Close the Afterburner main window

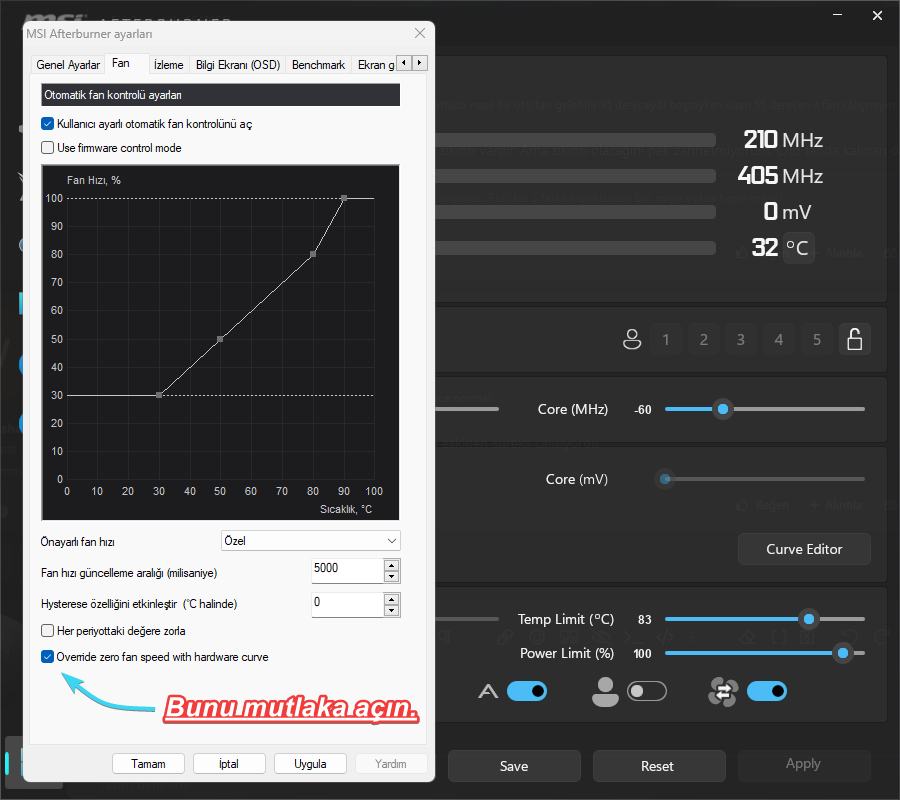click(877, 15)
